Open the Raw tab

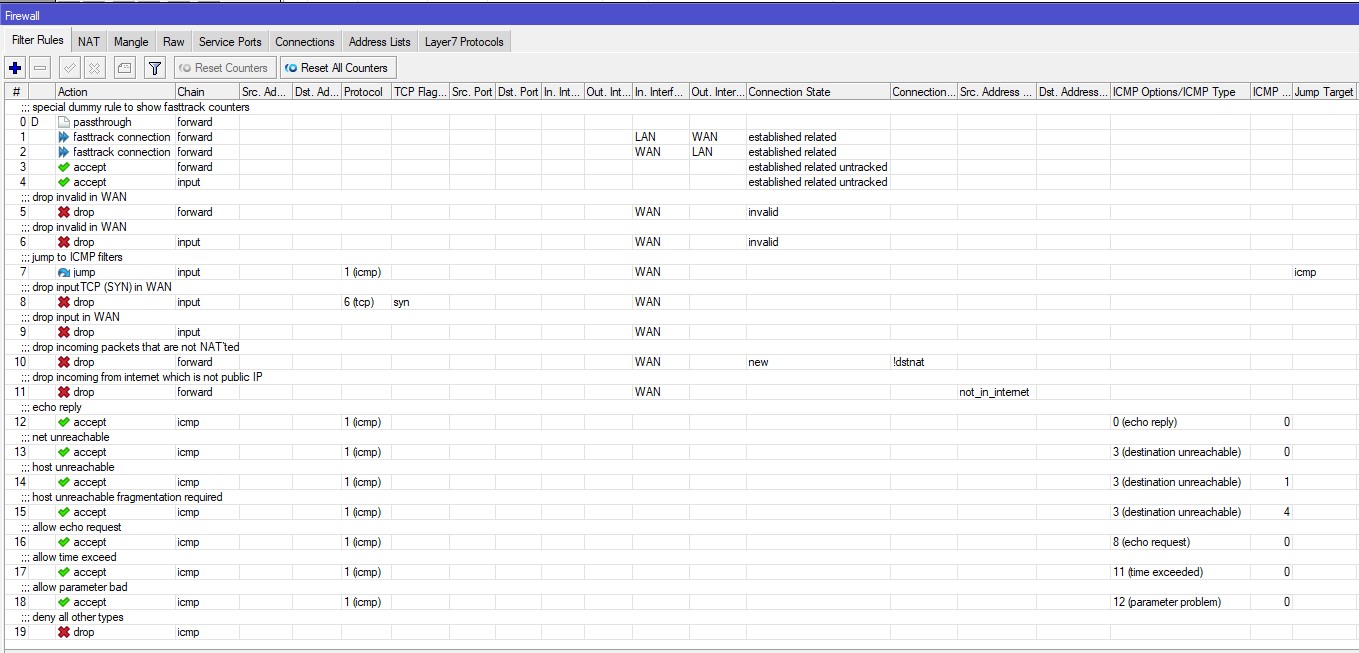coord(174,42)
